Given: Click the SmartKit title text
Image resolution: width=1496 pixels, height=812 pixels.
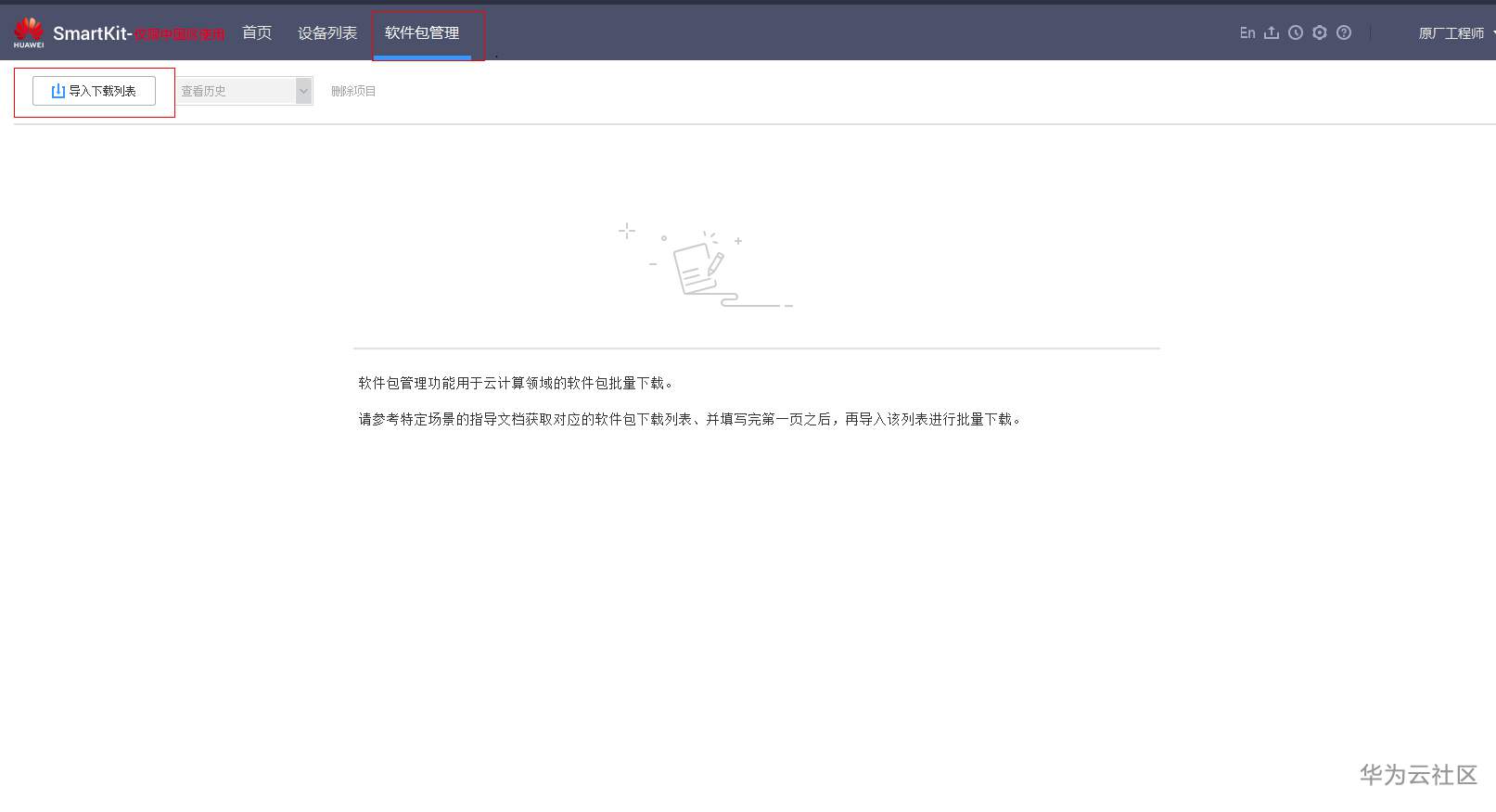Looking at the screenshot, I should (92, 33).
